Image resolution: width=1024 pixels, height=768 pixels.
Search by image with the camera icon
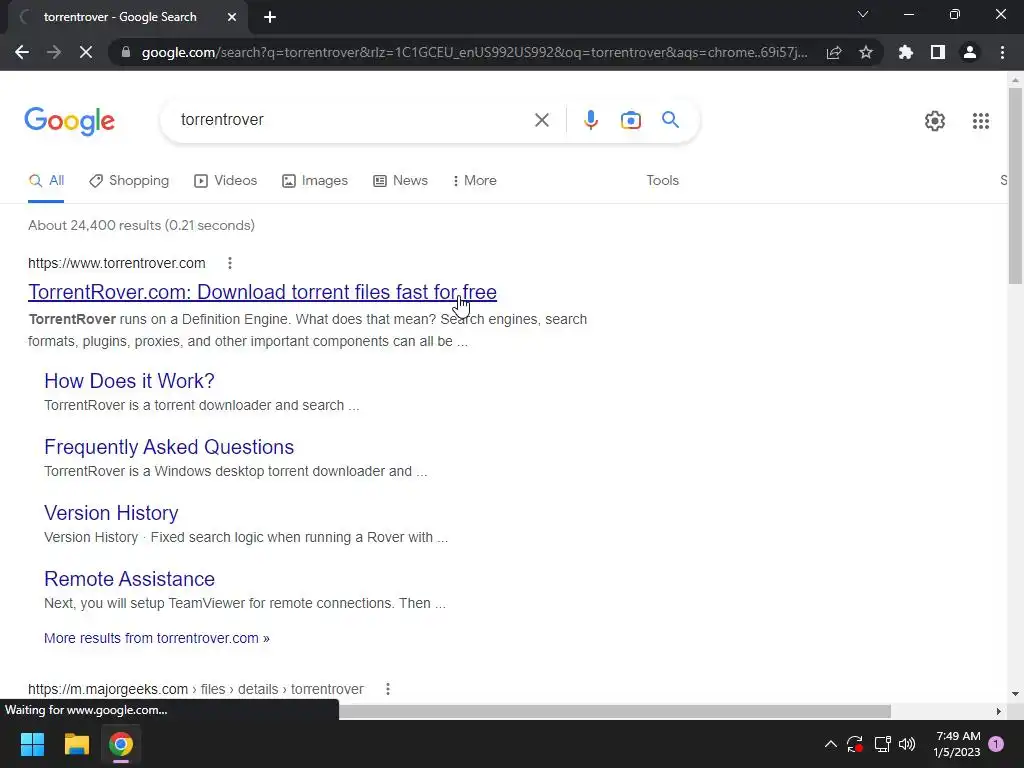[x=630, y=120]
